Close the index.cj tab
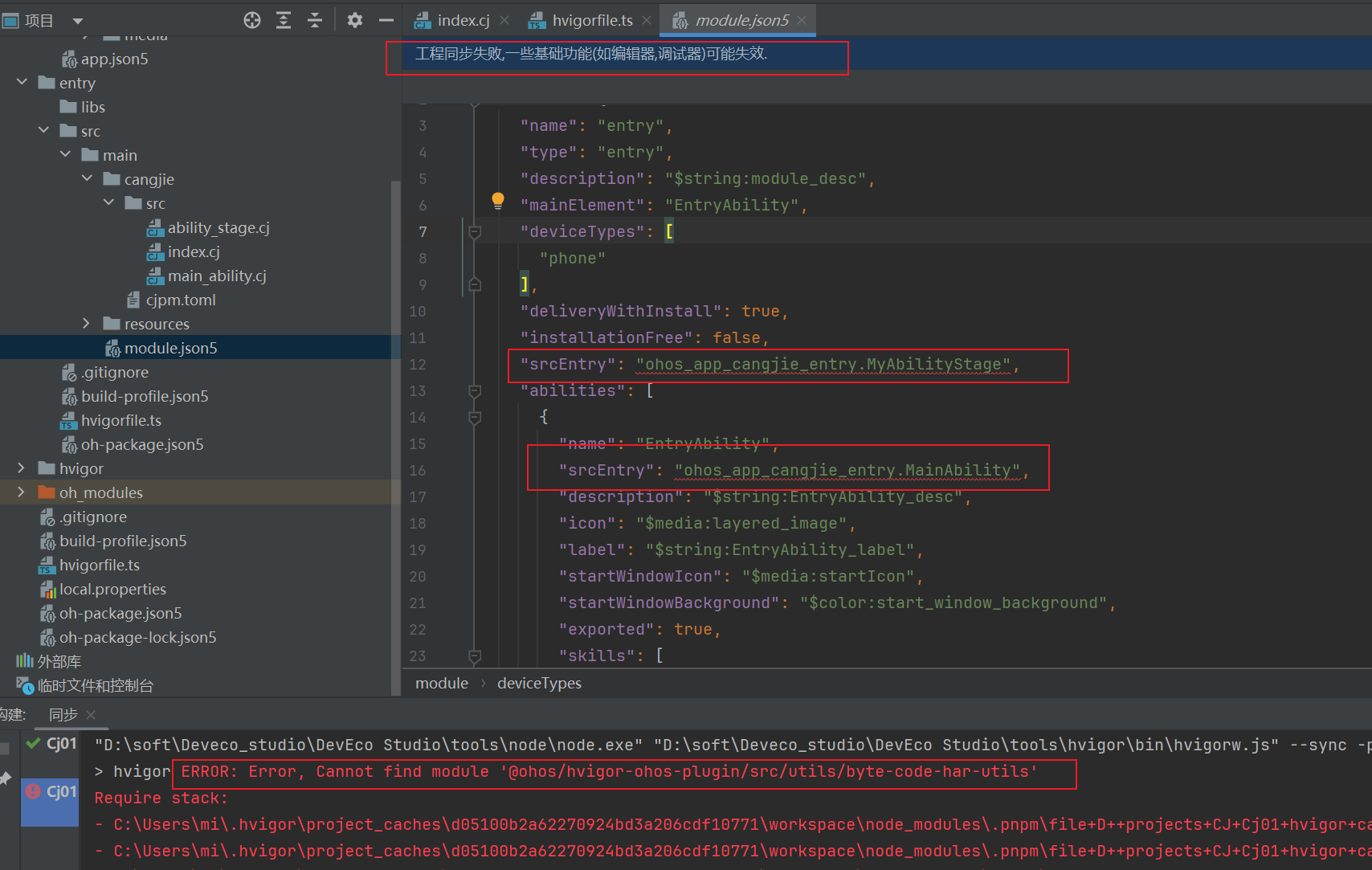1372x870 pixels. point(504,21)
